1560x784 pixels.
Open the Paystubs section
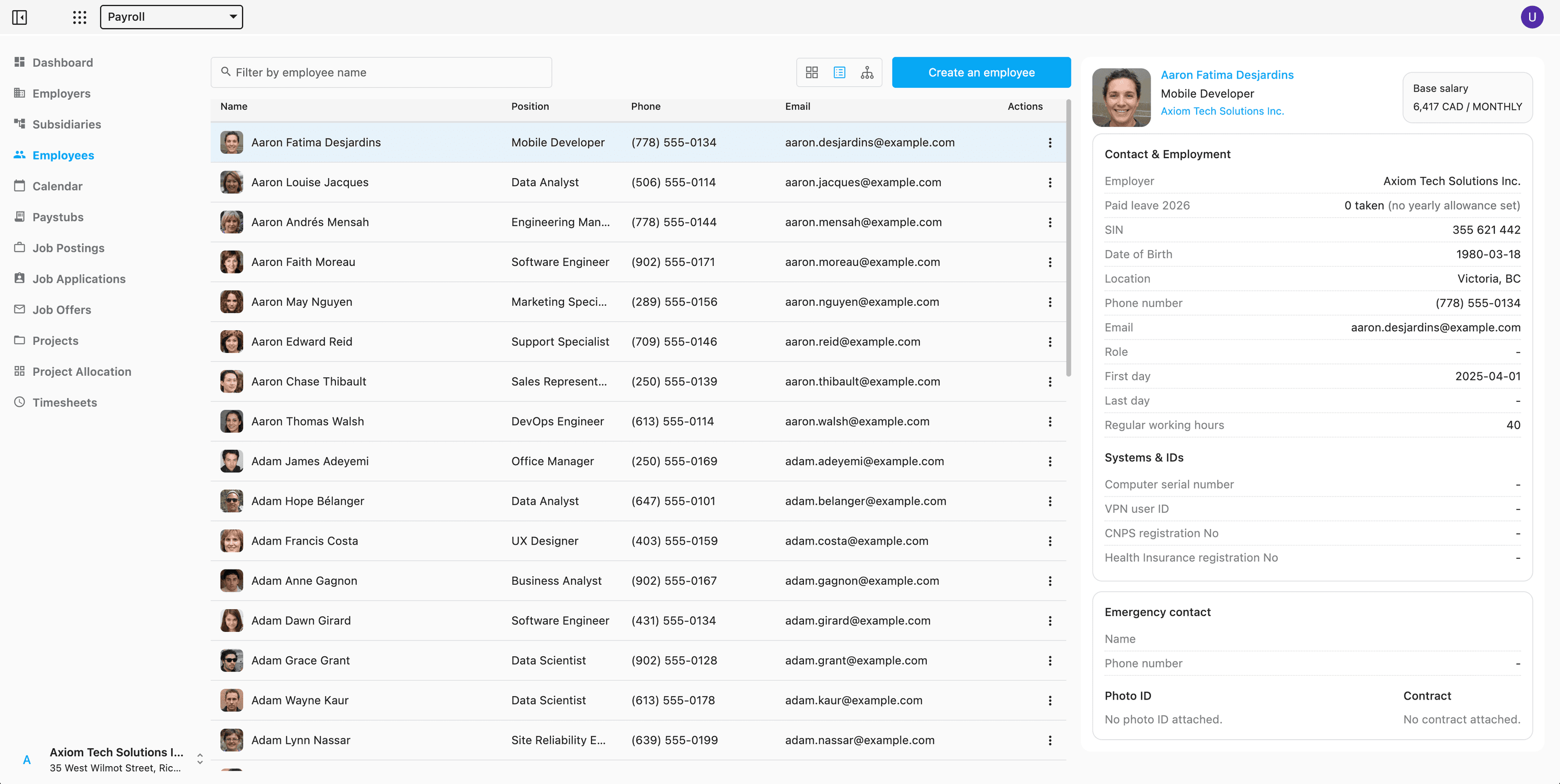58,217
